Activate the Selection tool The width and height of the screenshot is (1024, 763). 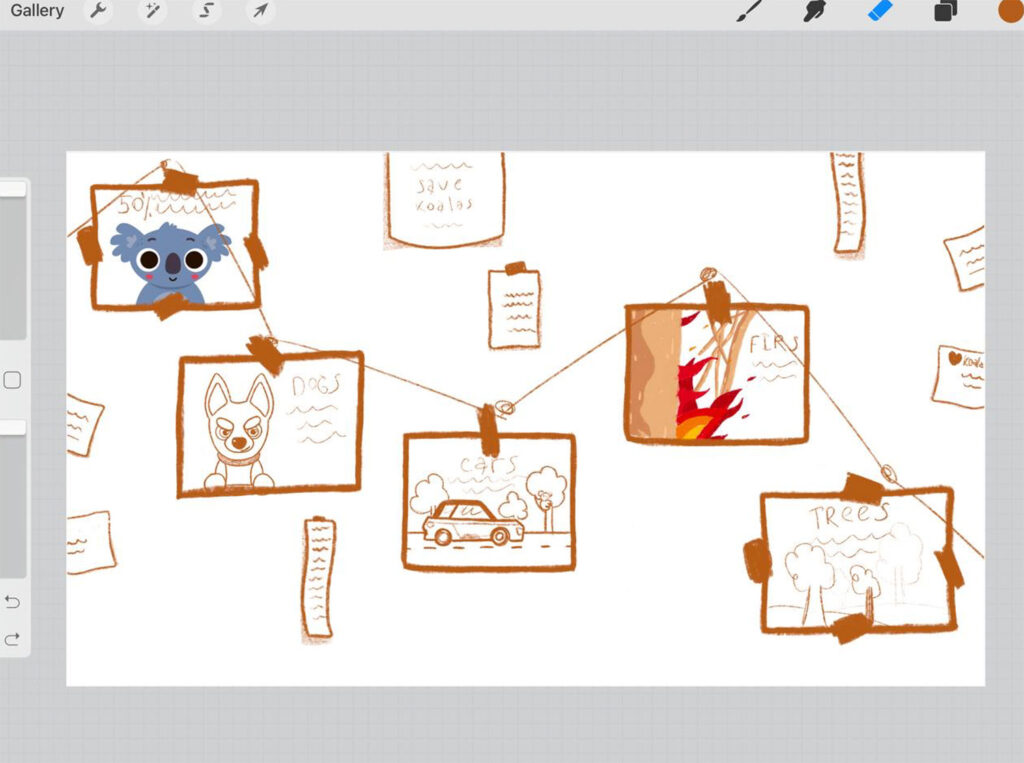(x=206, y=11)
